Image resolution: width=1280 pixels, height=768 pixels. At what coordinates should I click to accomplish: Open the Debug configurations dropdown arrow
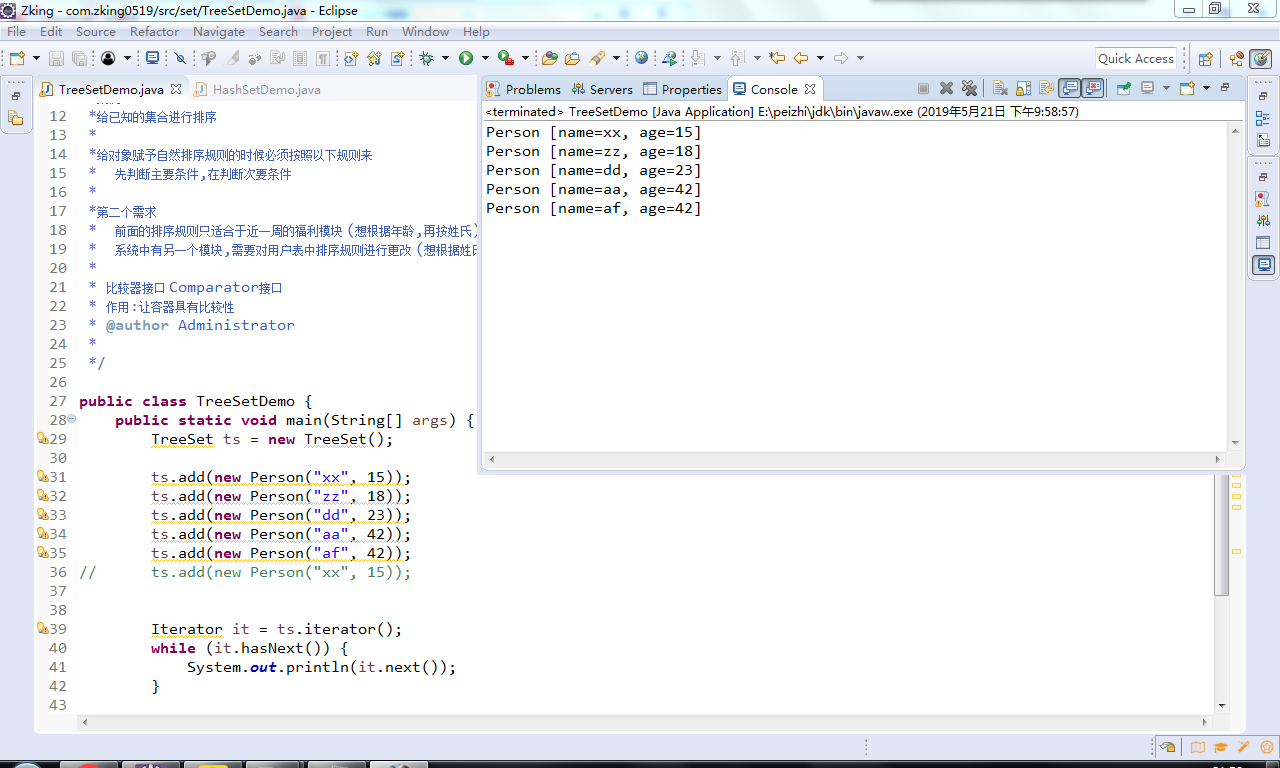445,58
